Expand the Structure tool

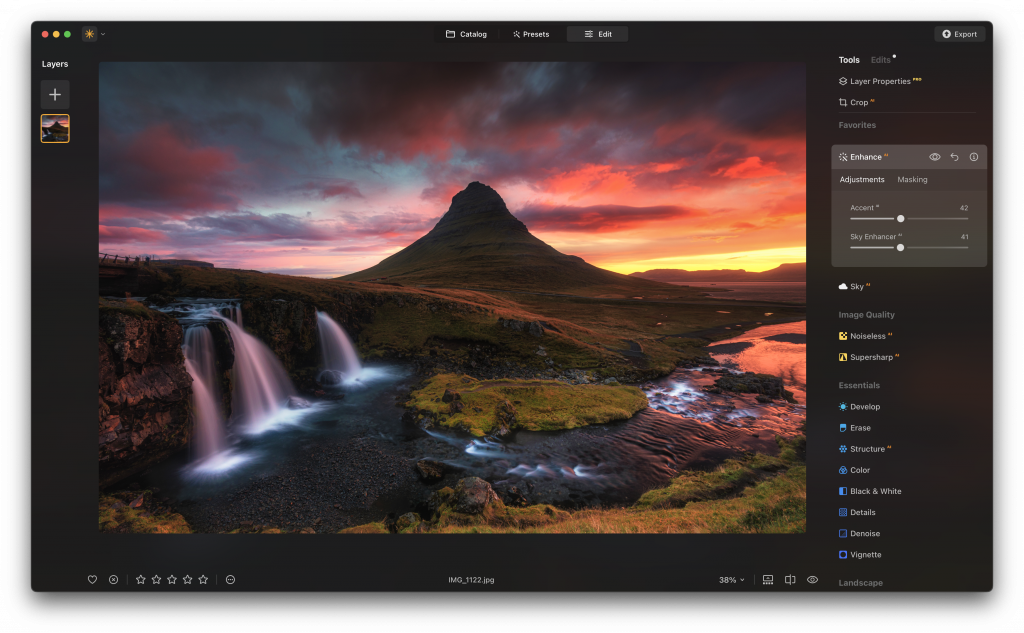(865, 449)
